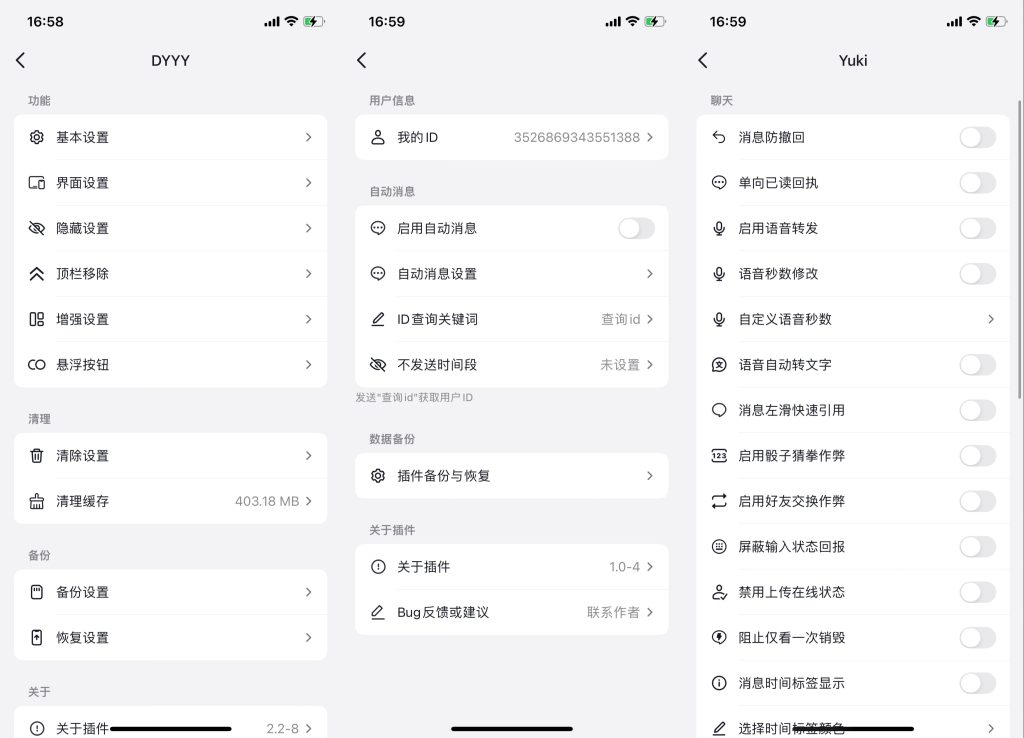Click the person icon next to 我的ID

pos(376,137)
